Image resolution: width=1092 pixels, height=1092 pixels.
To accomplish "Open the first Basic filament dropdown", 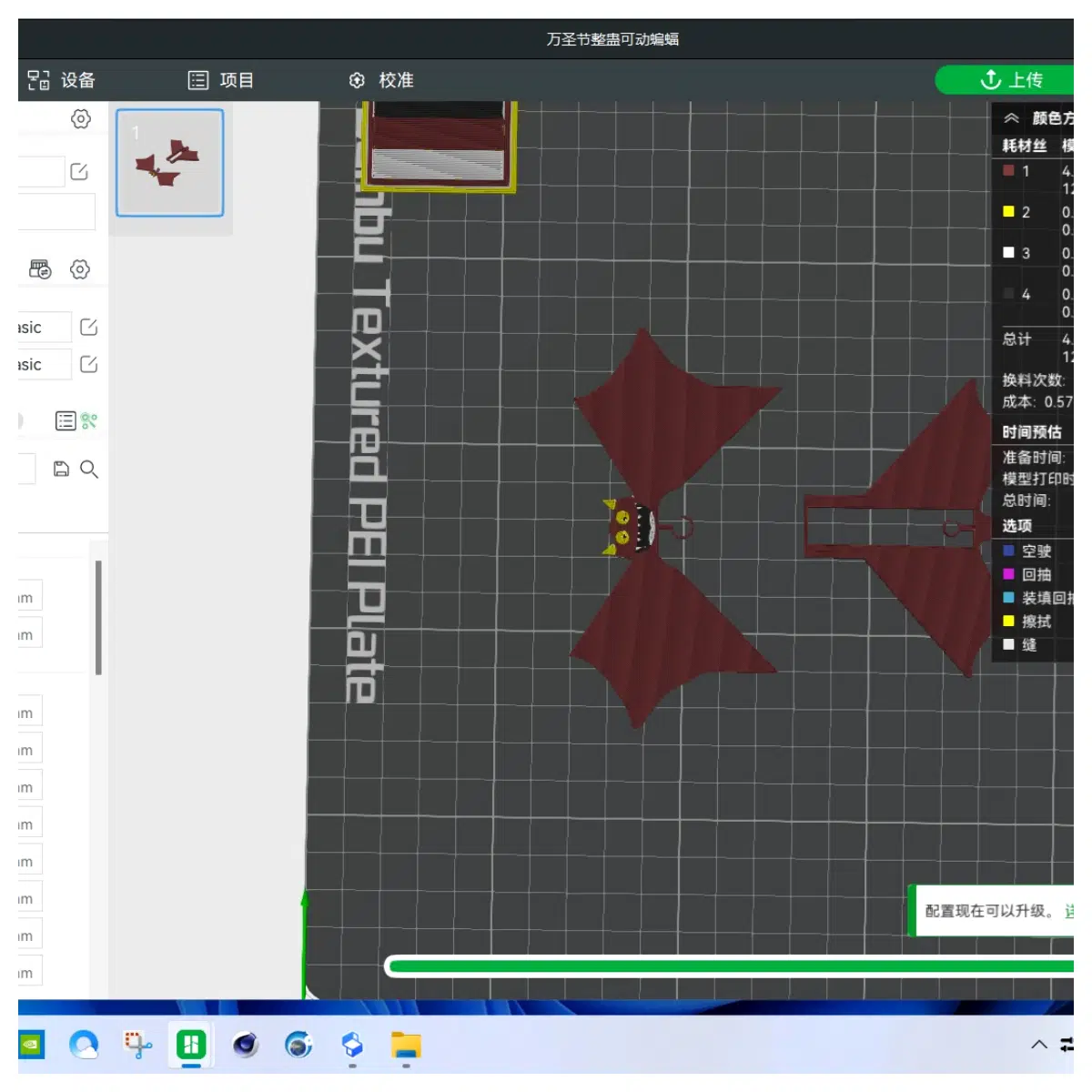I will coord(45,328).
